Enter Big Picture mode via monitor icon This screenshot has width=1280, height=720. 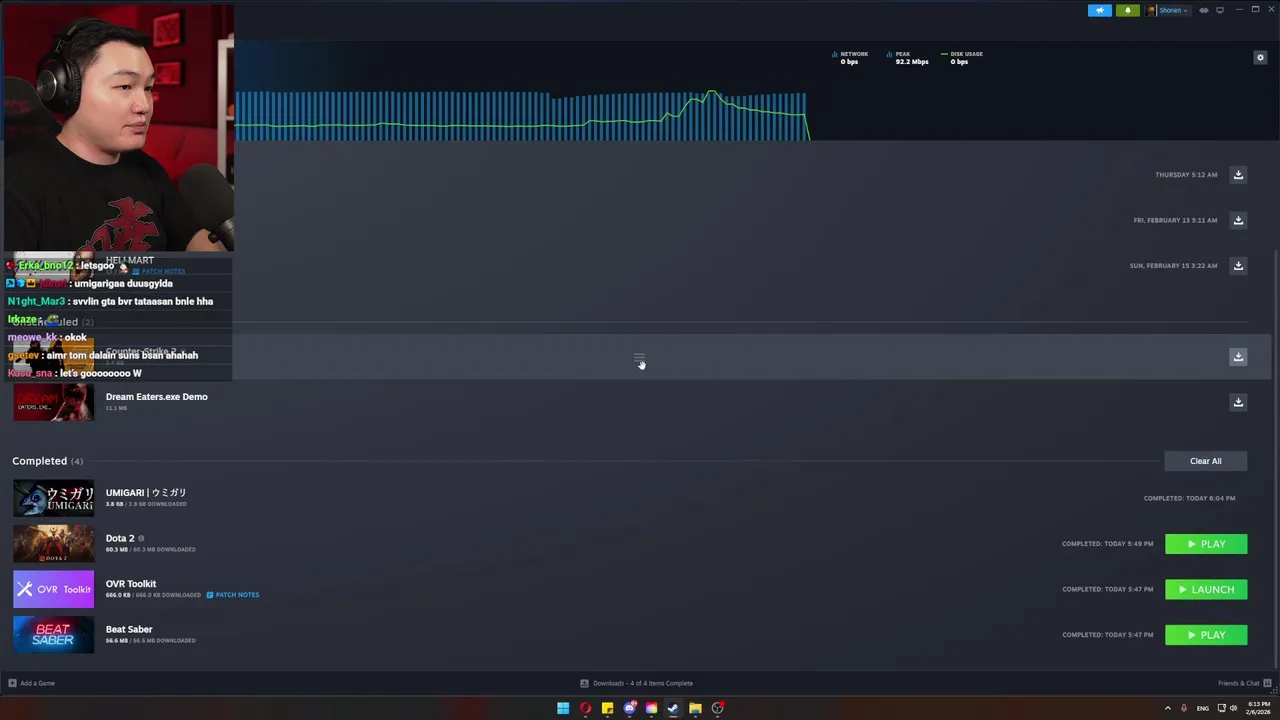(1220, 10)
